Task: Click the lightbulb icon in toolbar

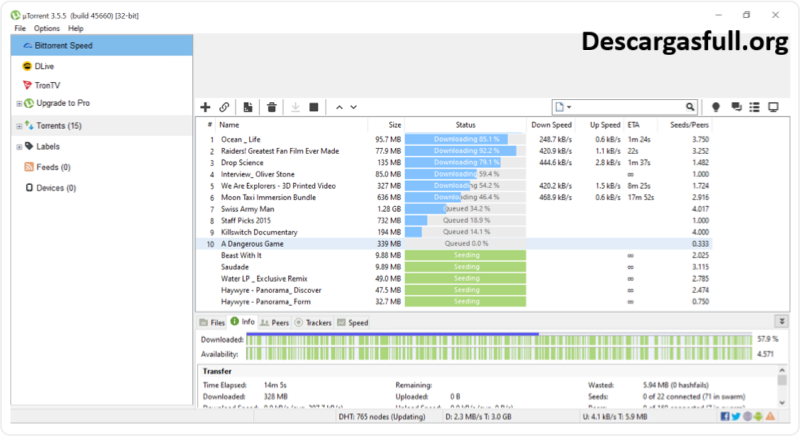Action: click(715, 106)
